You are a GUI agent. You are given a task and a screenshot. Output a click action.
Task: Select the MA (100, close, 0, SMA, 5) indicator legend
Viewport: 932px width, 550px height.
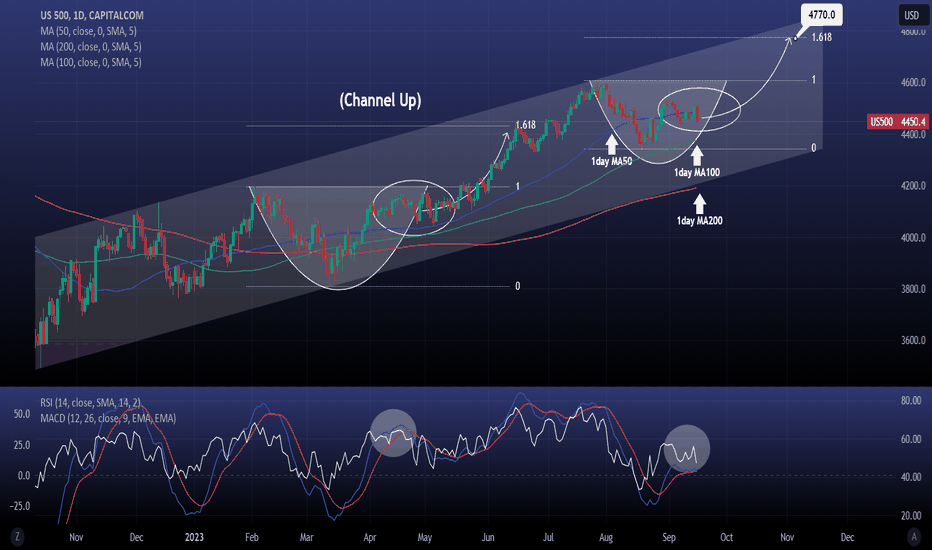[x=91, y=62]
